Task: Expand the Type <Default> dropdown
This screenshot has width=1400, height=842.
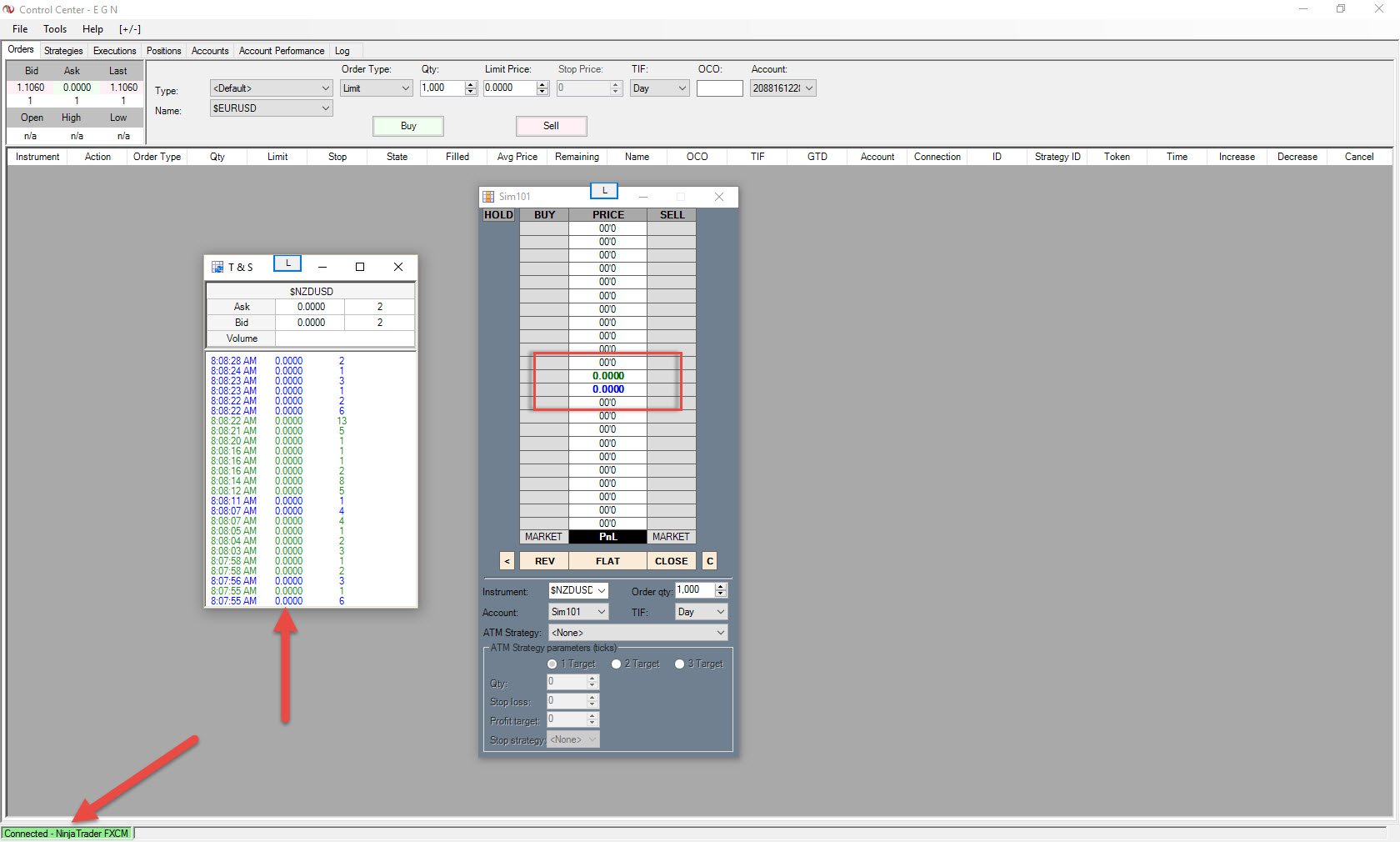Action: (271, 88)
